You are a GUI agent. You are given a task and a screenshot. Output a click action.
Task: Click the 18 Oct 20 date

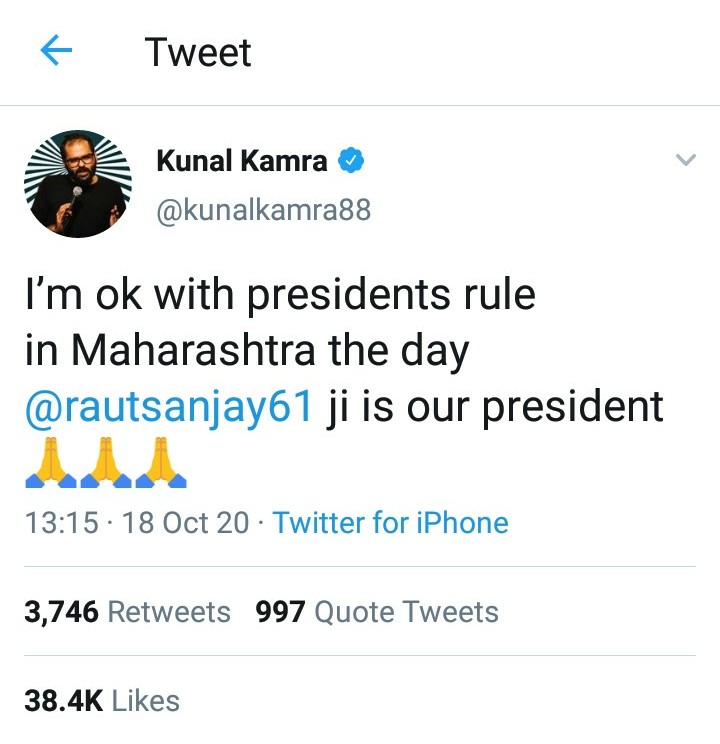[x=186, y=522]
